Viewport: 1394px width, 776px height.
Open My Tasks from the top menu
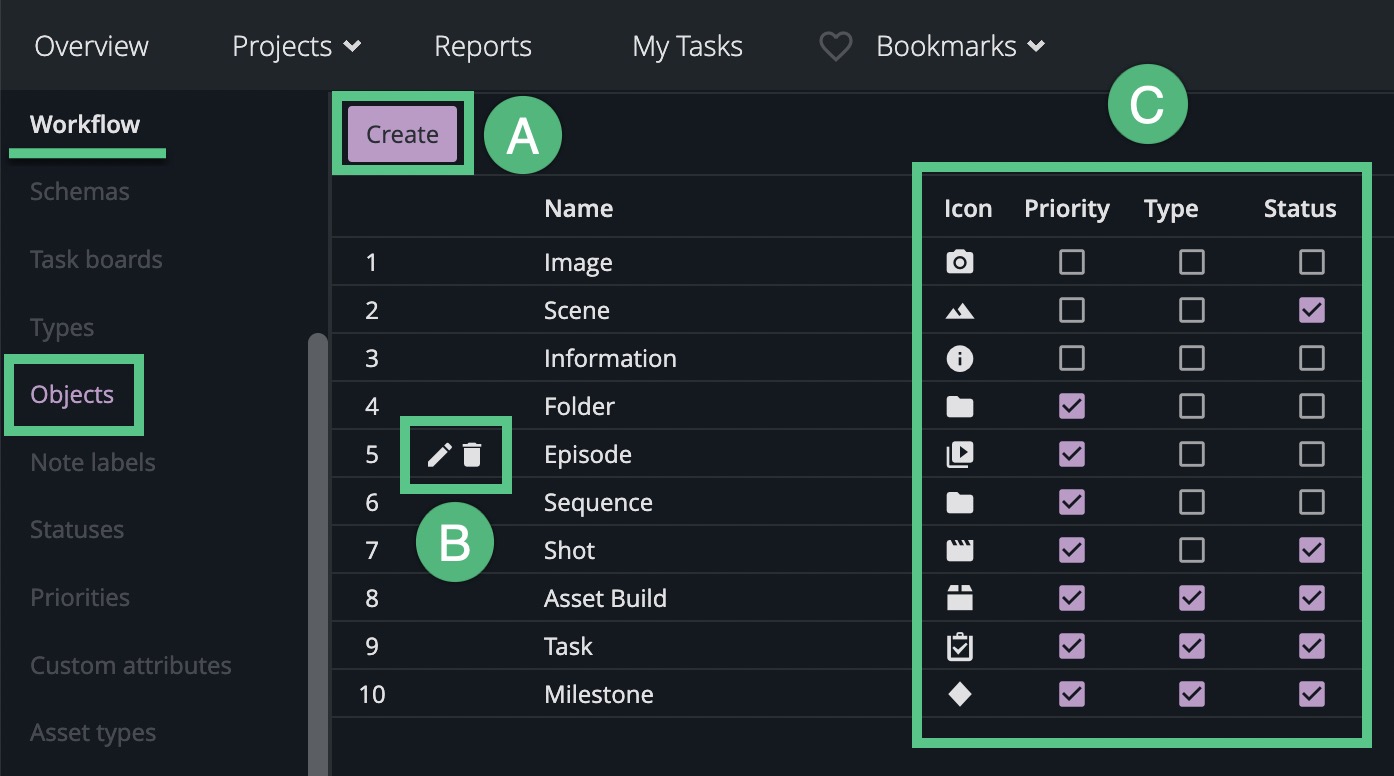pyautogui.click(x=687, y=45)
